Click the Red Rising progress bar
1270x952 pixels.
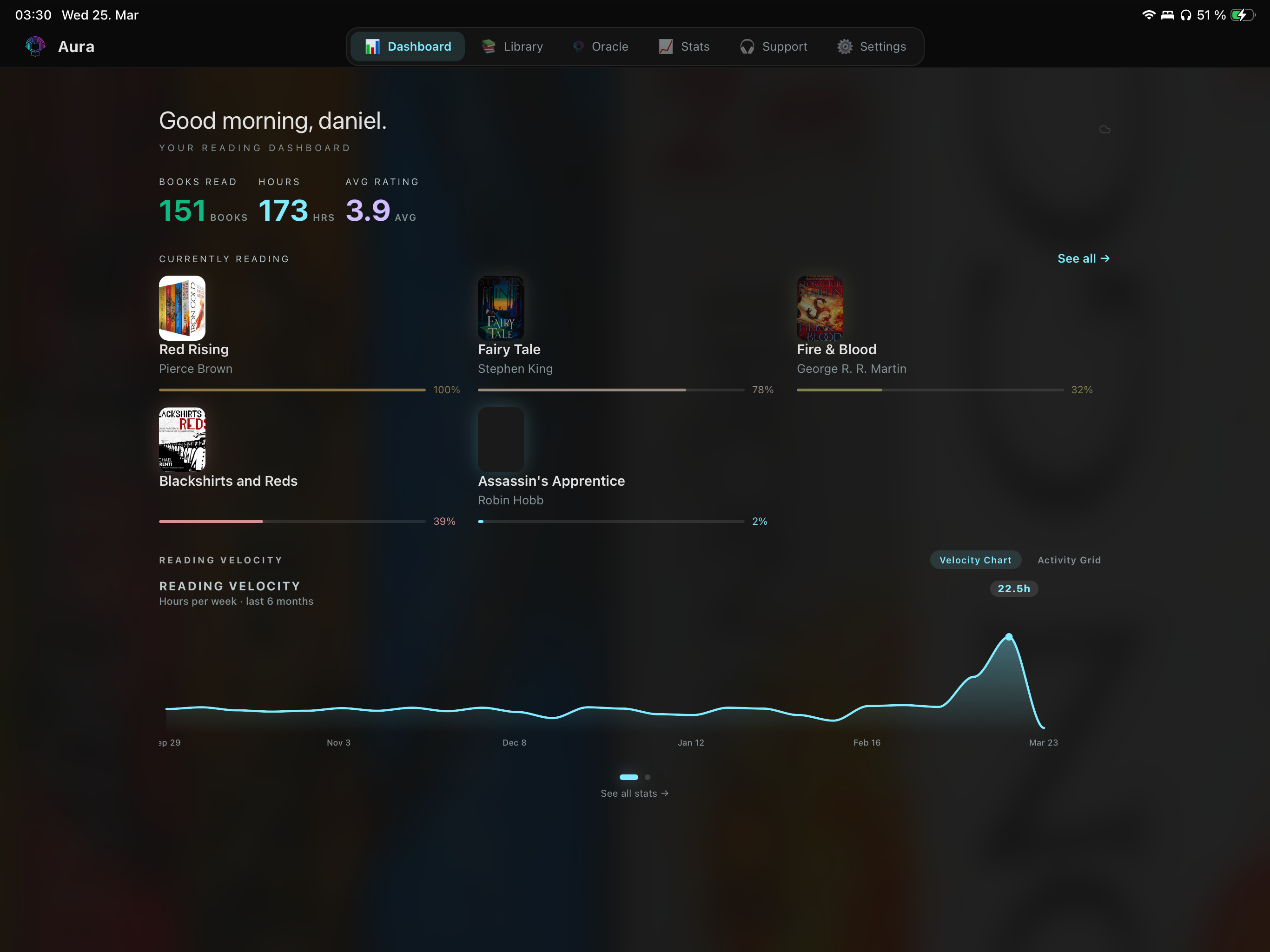coord(292,390)
